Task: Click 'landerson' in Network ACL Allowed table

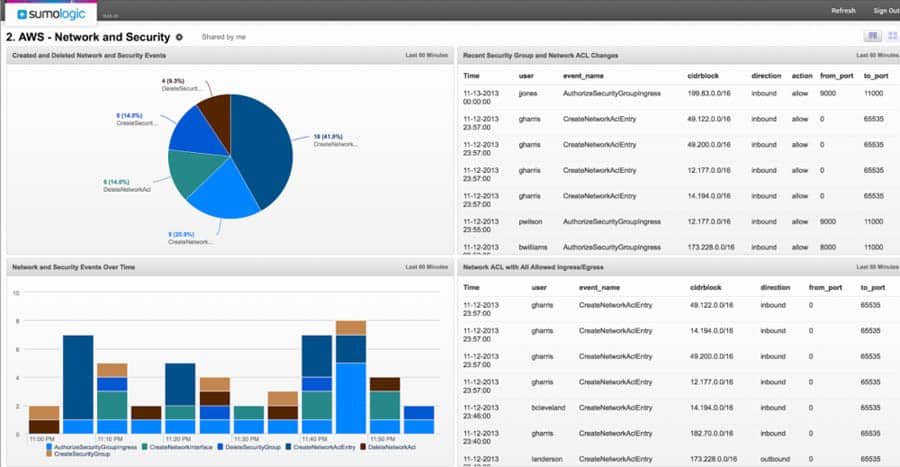Action: click(546, 459)
